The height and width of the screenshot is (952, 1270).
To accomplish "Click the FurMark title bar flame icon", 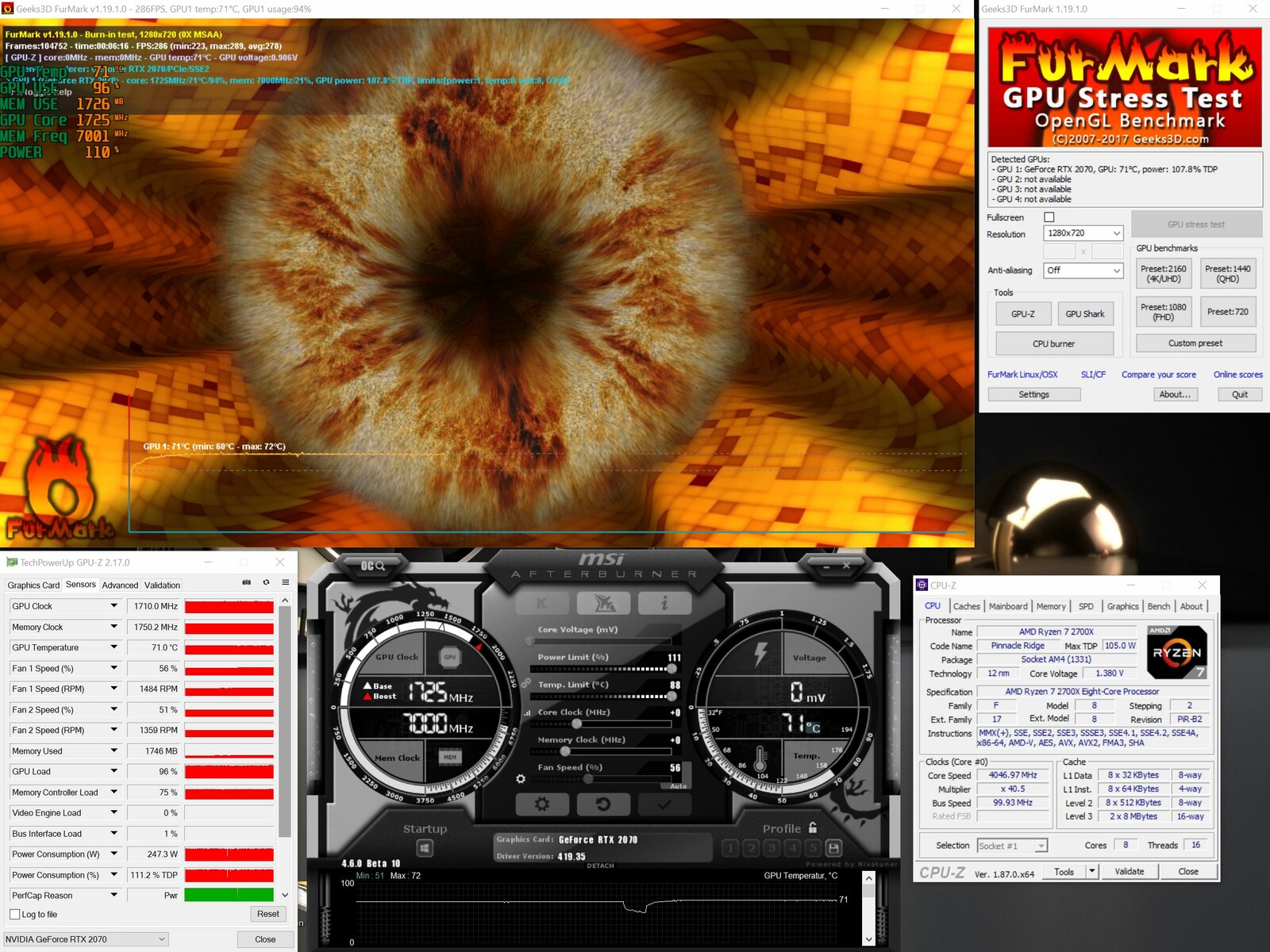I will pos(8,9).
